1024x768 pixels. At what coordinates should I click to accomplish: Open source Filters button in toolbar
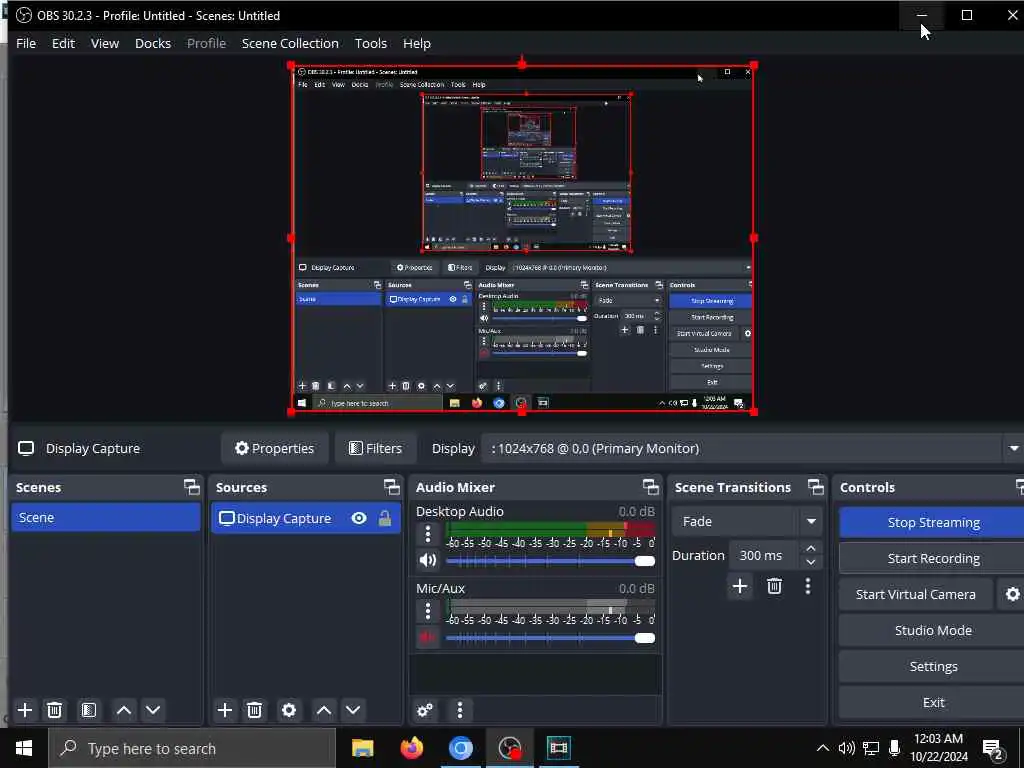pos(375,449)
